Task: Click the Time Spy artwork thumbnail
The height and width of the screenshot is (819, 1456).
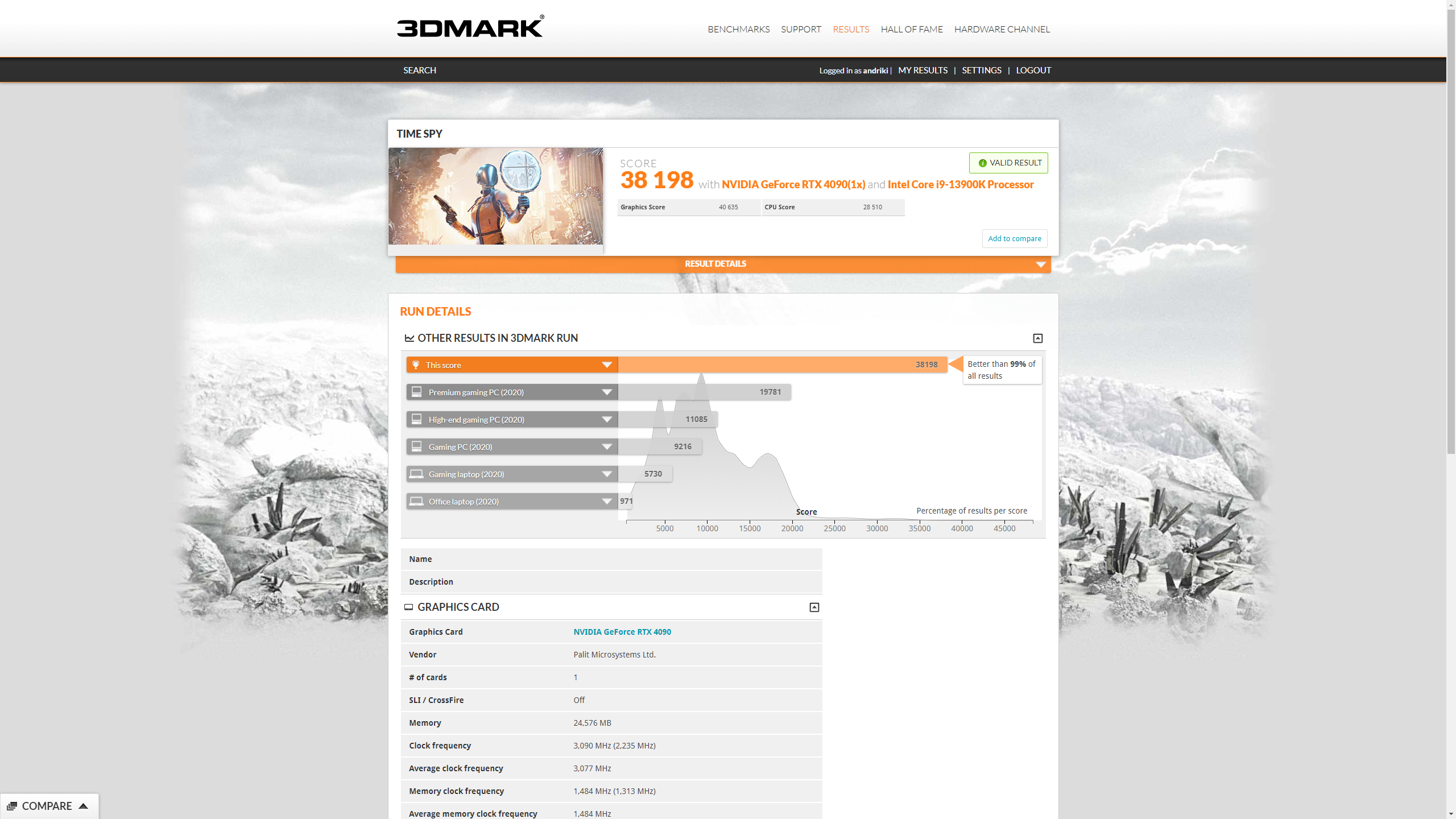Action: coord(495,196)
